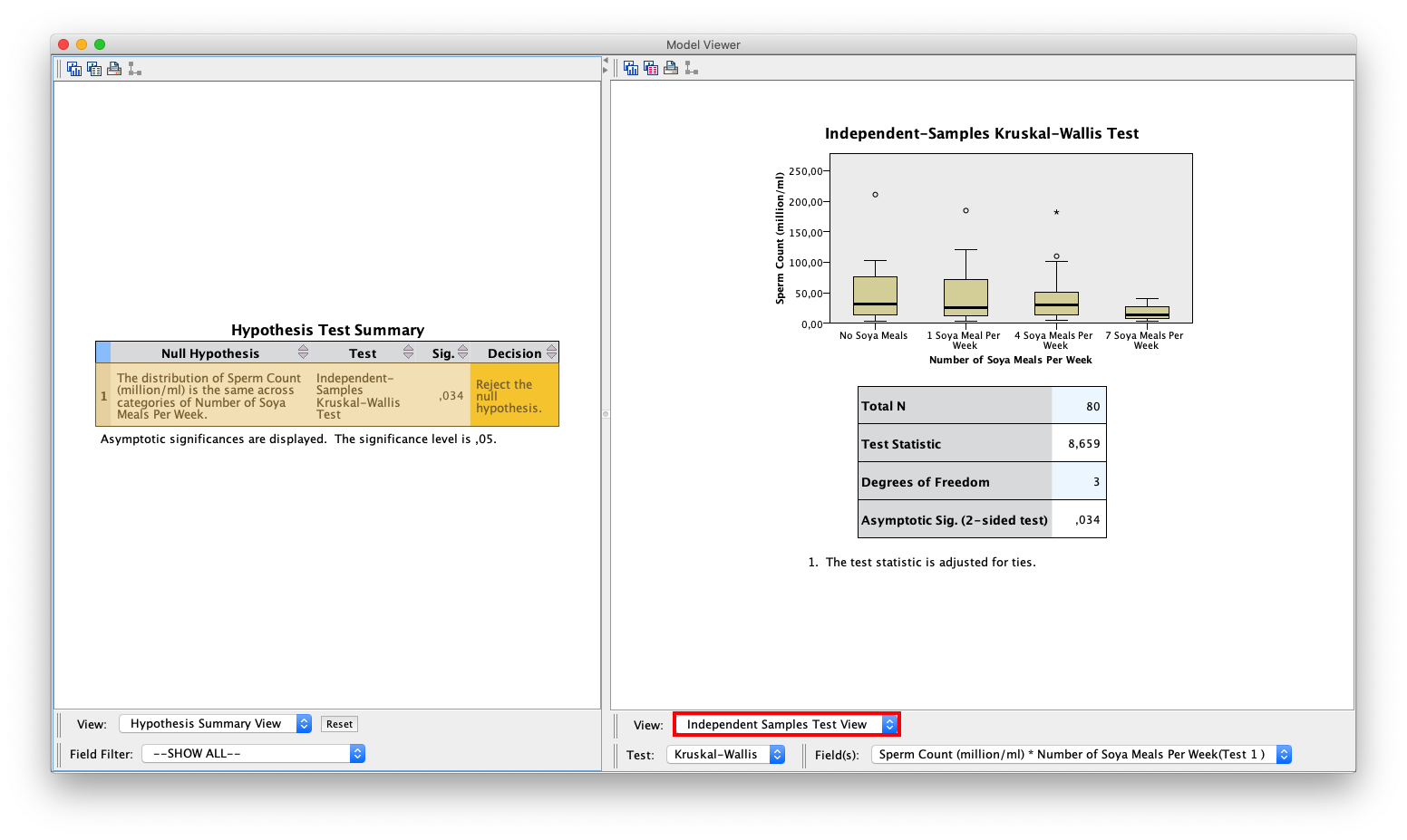This screenshot has height=840, width=1407.
Task: Click the chart view icon in right toolbar
Action: [x=631, y=68]
